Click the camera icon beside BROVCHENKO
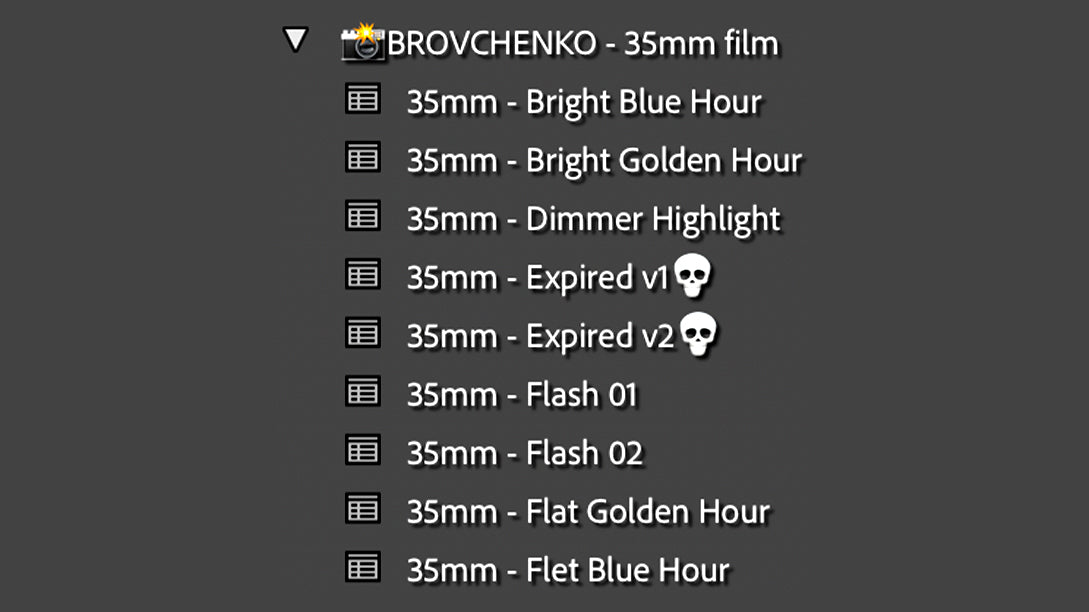1089x612 pixels. point(362,43)
